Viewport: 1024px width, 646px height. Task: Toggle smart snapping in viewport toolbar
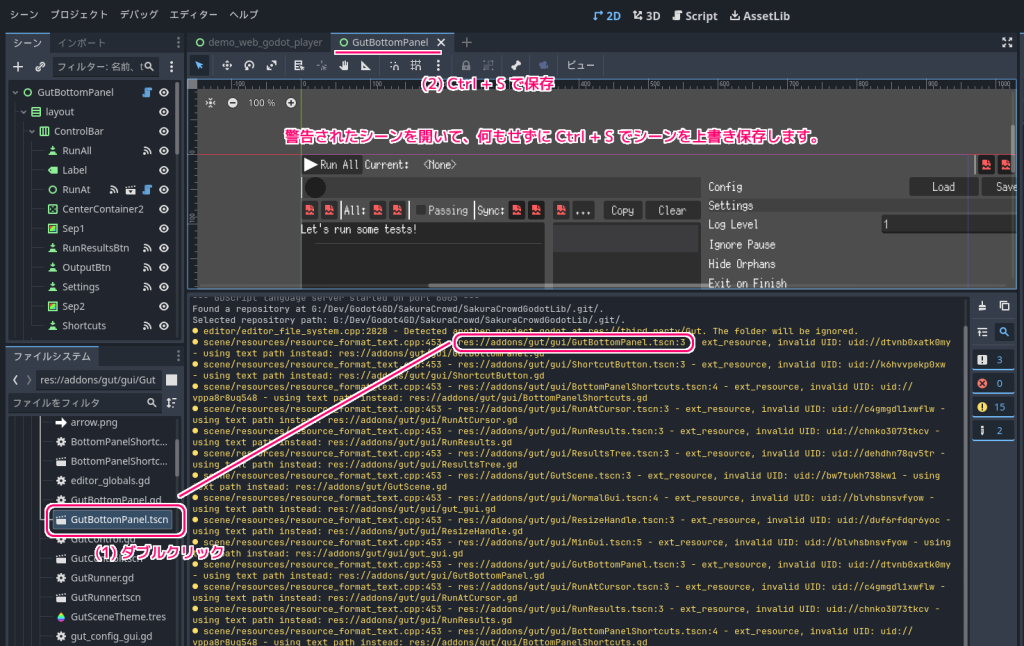tap(394, 65)
